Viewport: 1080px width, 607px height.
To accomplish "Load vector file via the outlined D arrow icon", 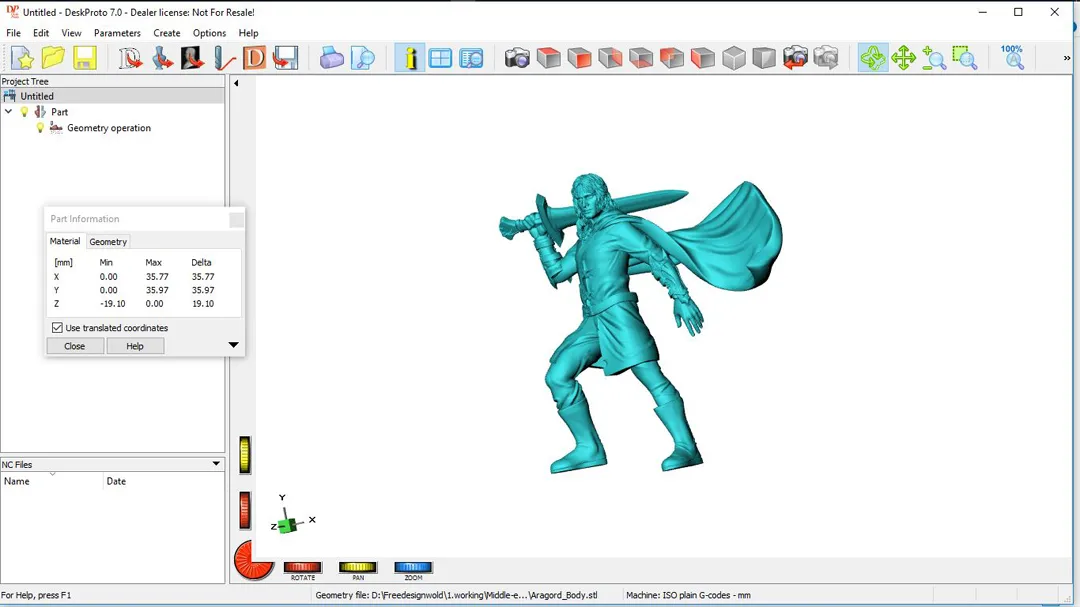I will [130, 58].
